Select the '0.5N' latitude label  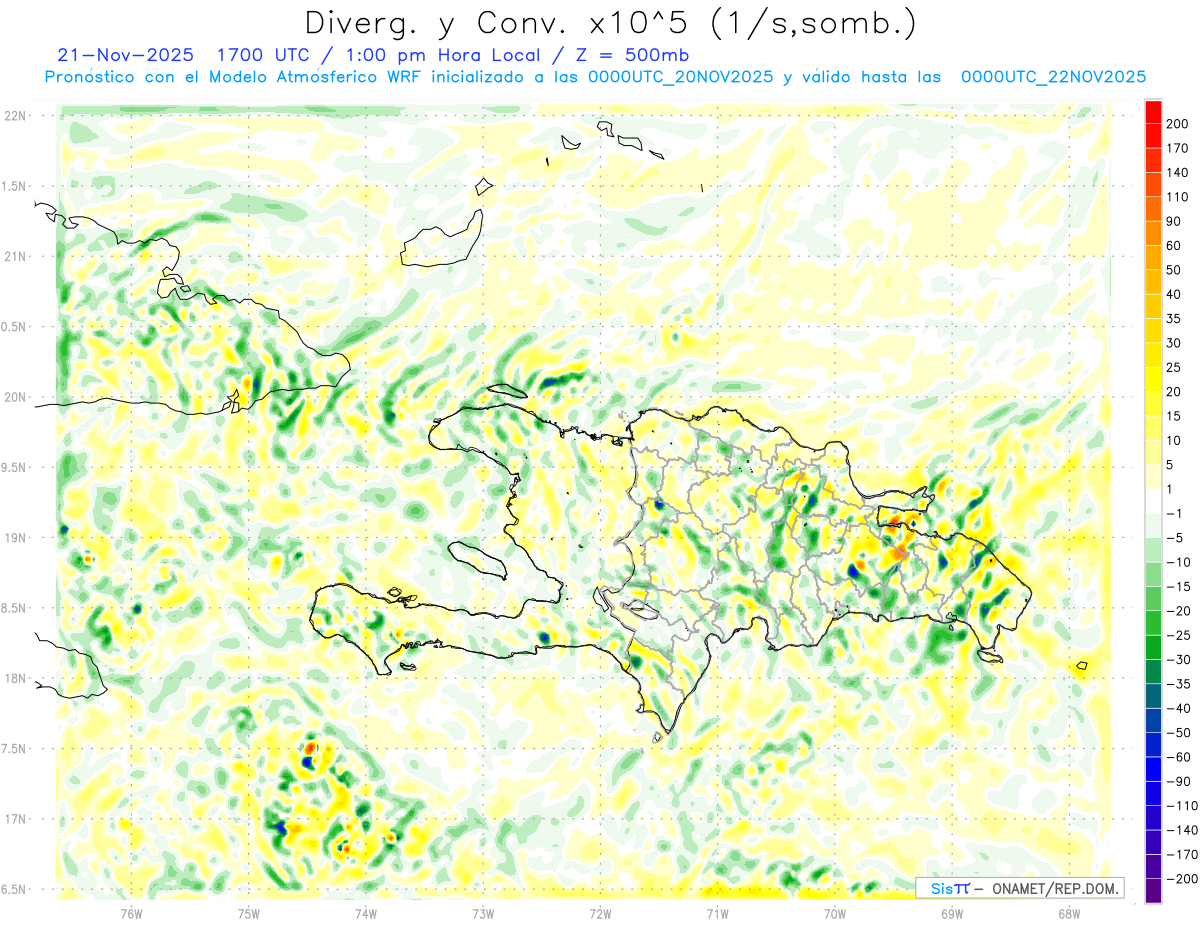point(14,327)
